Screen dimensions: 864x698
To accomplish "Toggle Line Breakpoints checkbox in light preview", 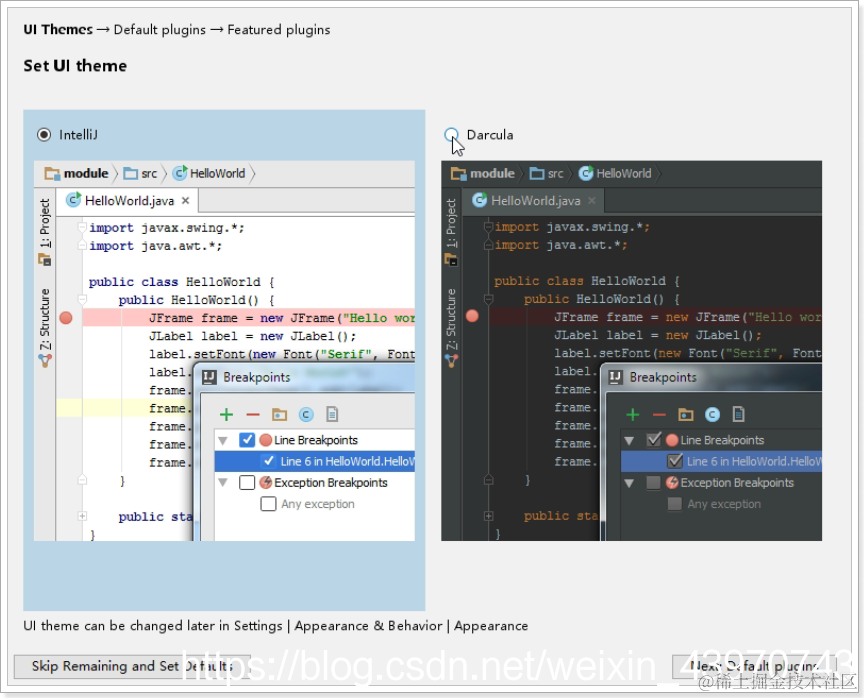I will pos(247,440).
